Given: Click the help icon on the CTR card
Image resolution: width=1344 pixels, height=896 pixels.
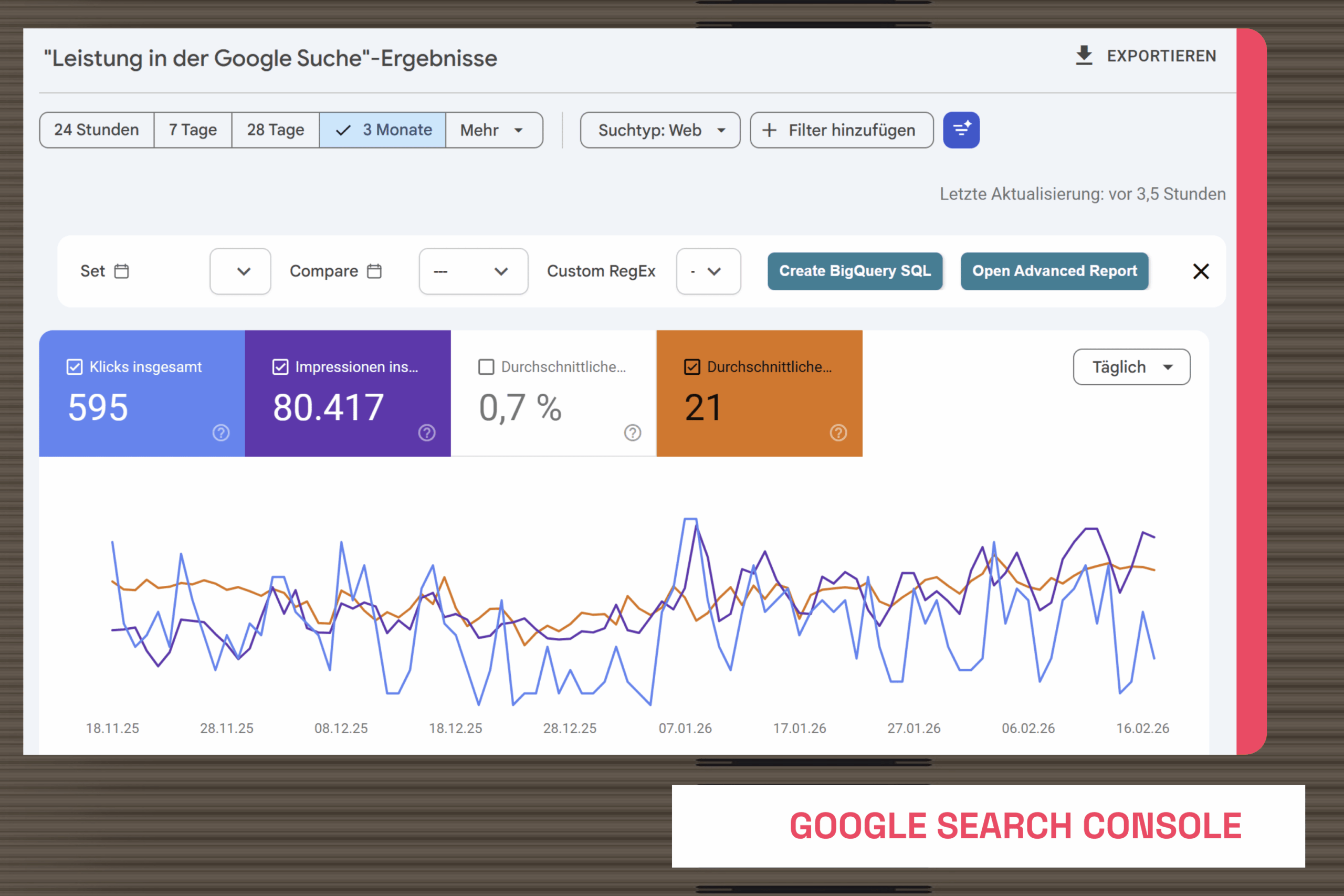Looking at the screenshot, I should [633, 433].
